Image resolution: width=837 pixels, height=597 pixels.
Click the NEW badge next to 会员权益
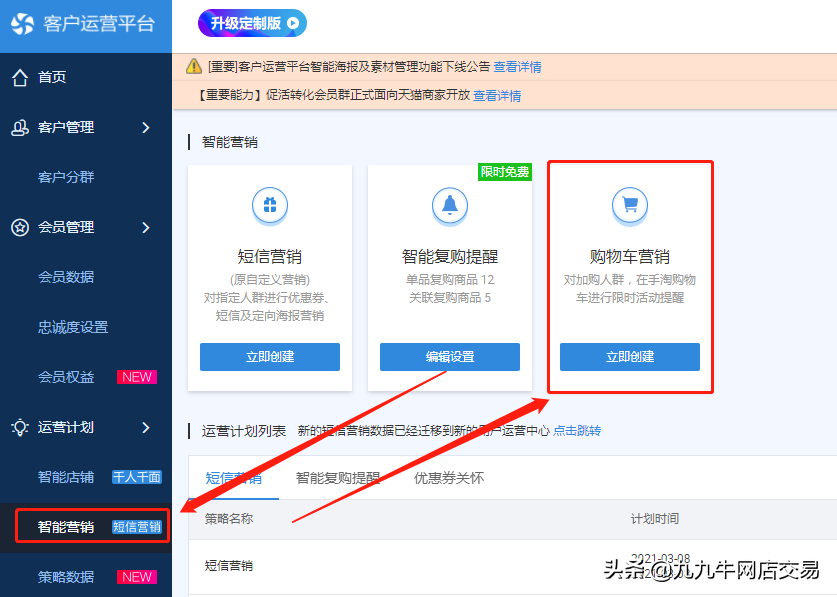[x=137, y=377]
